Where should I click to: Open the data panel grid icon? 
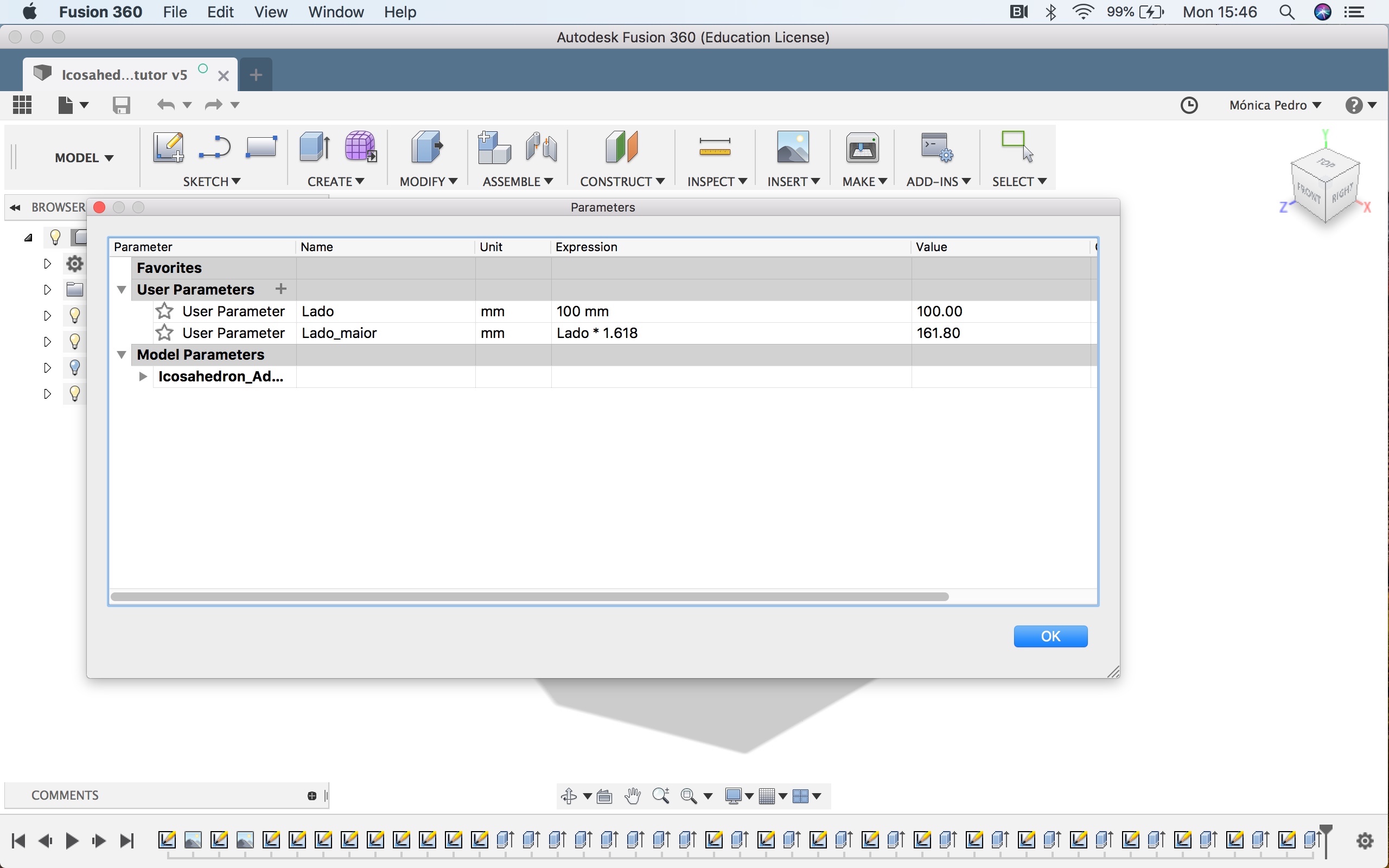(22, 105)
